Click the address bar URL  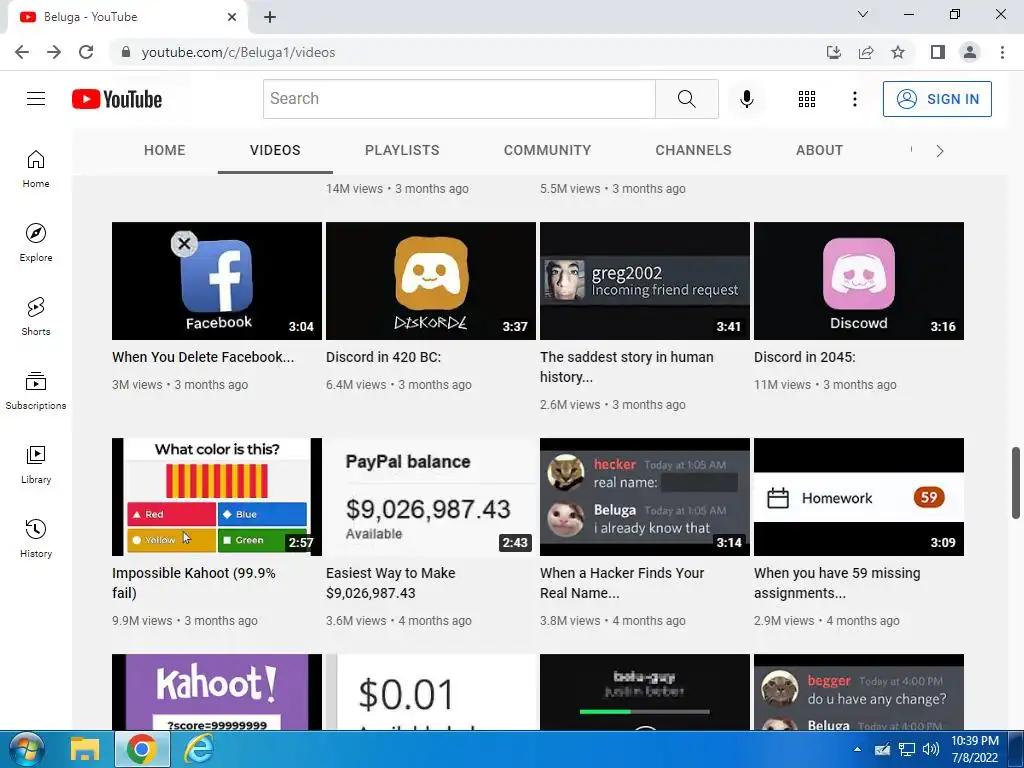click(238, 52)
